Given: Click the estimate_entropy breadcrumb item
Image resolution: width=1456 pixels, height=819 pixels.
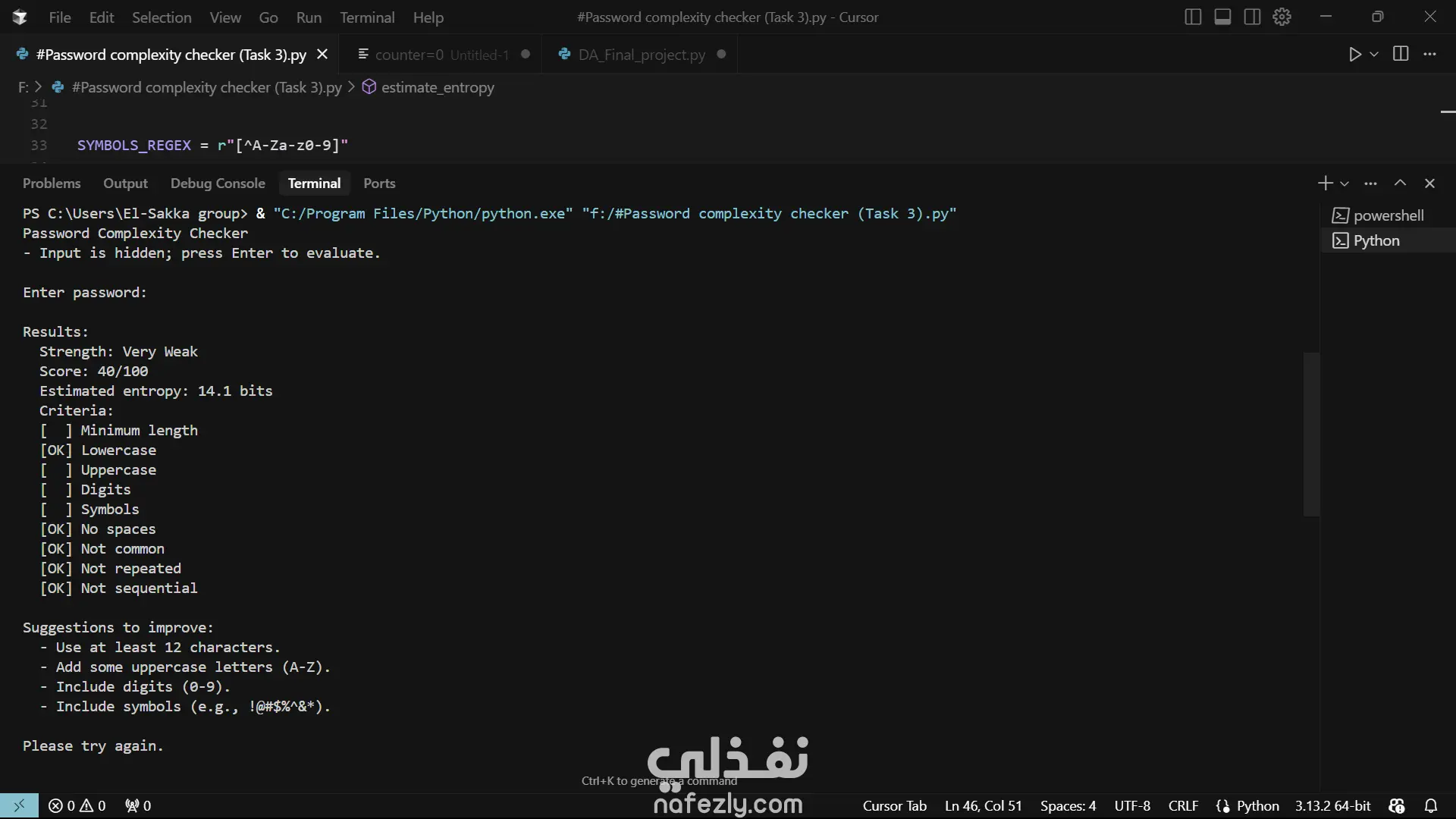Looking at the screenshot, I should [x=437, y=87].
